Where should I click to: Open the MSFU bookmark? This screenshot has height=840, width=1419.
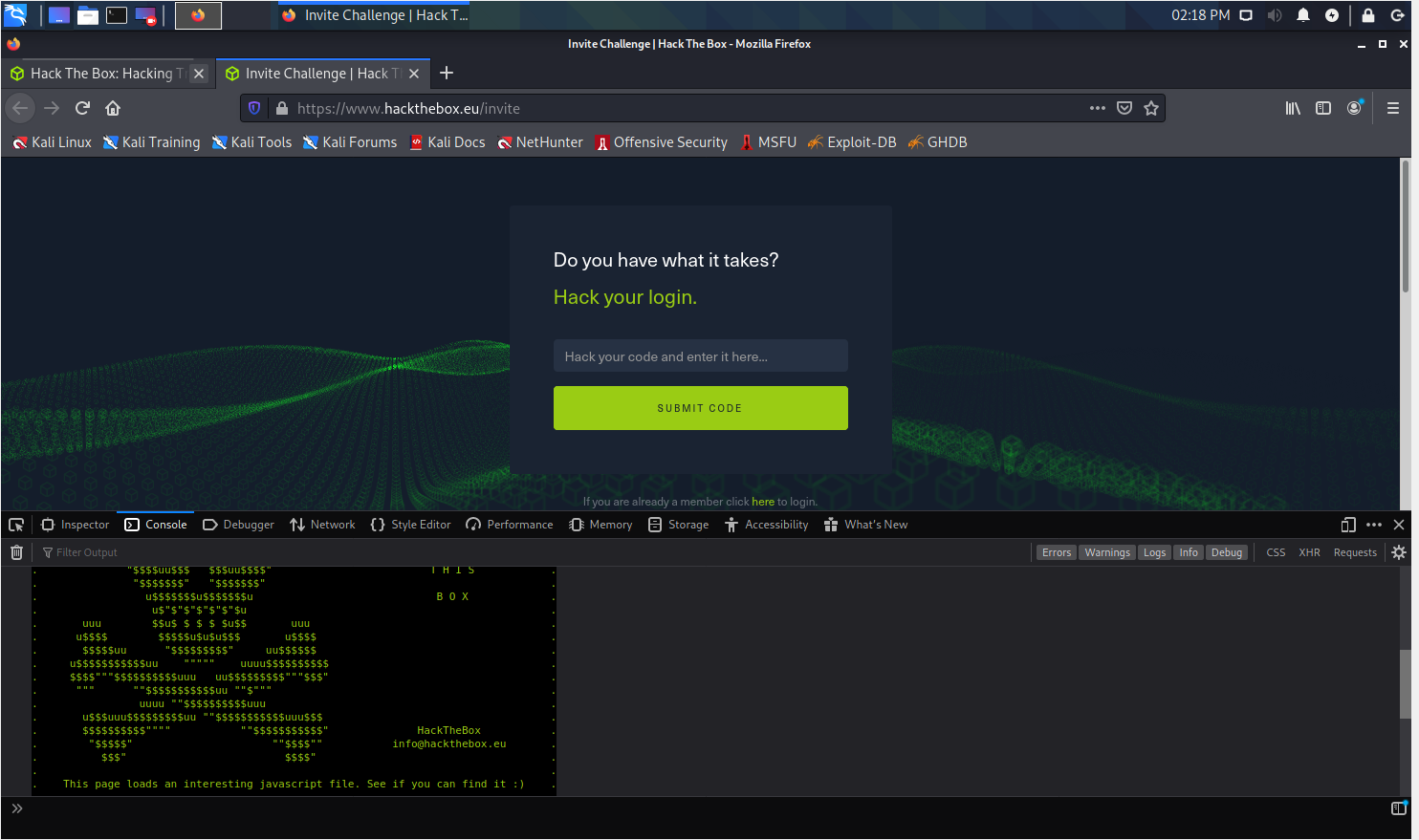(x=768, y=142)
